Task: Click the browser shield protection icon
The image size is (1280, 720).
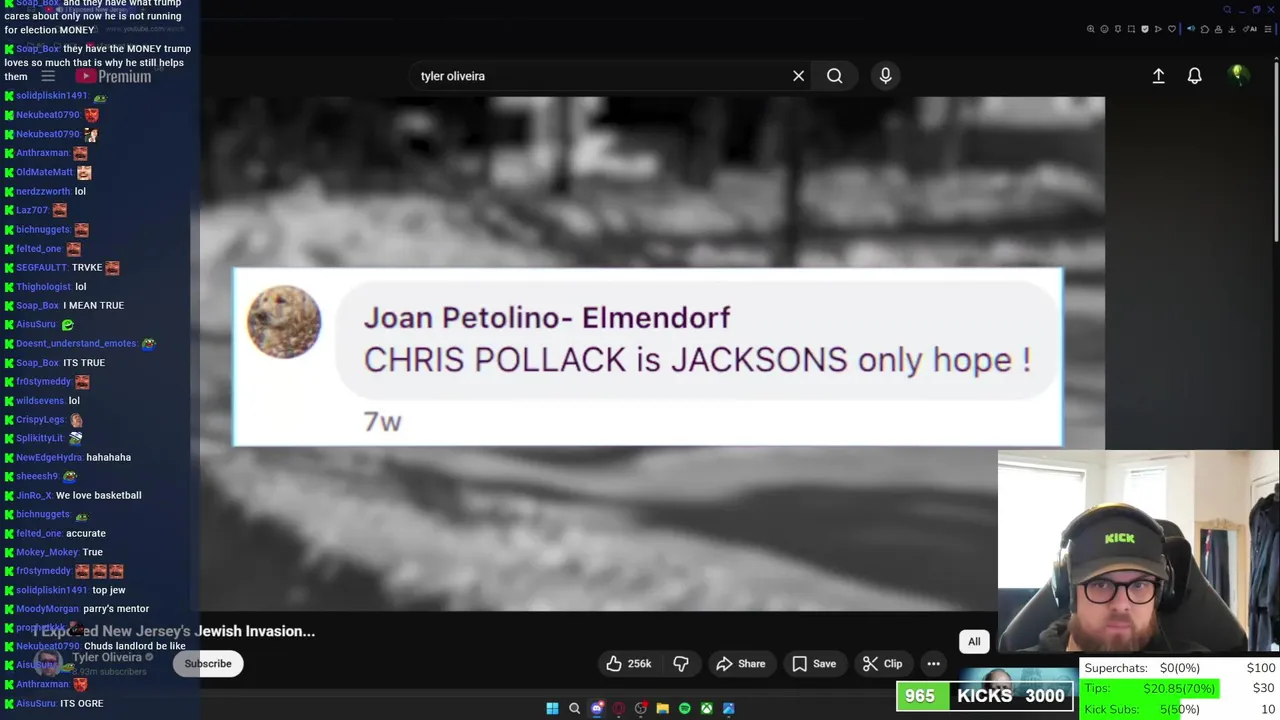Action: (x=1145, y=29)
